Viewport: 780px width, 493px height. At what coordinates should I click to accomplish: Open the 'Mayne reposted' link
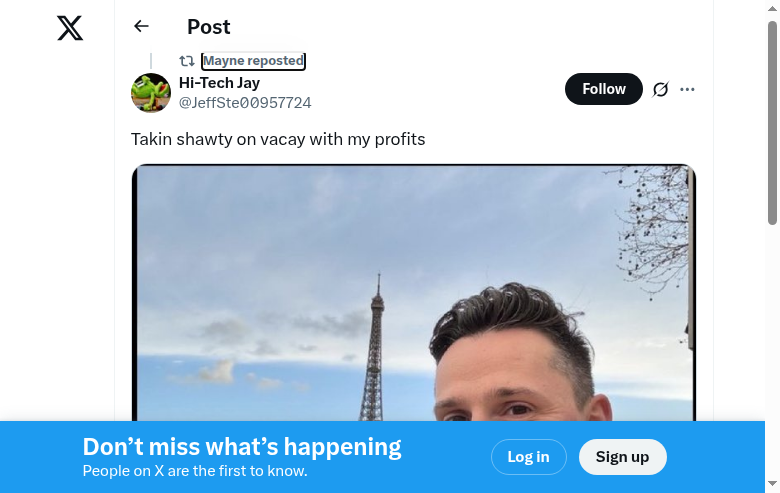[253, 61]
